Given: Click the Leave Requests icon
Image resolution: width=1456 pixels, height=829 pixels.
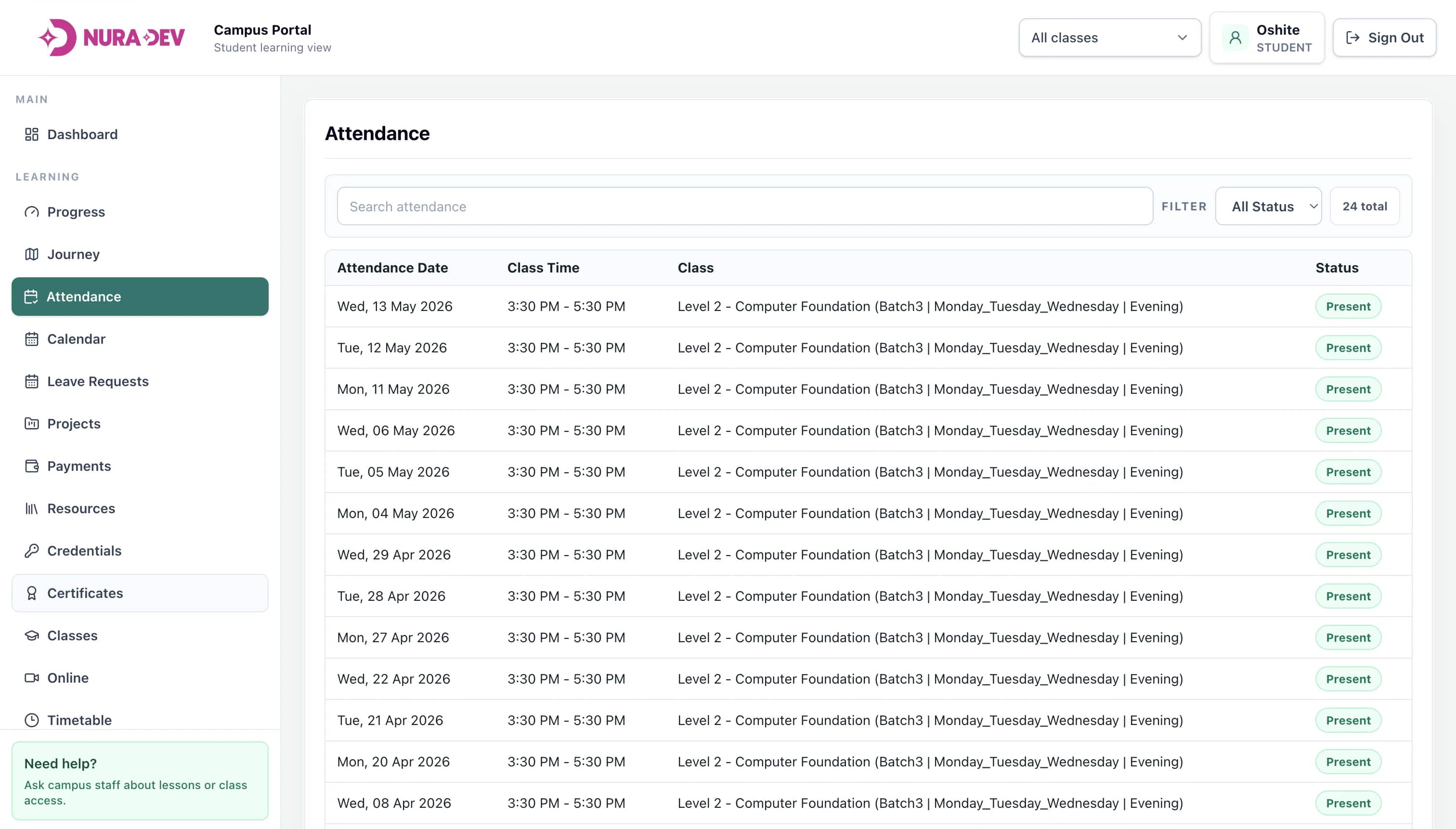Looking at the screenshot, I should pos(32,381).
